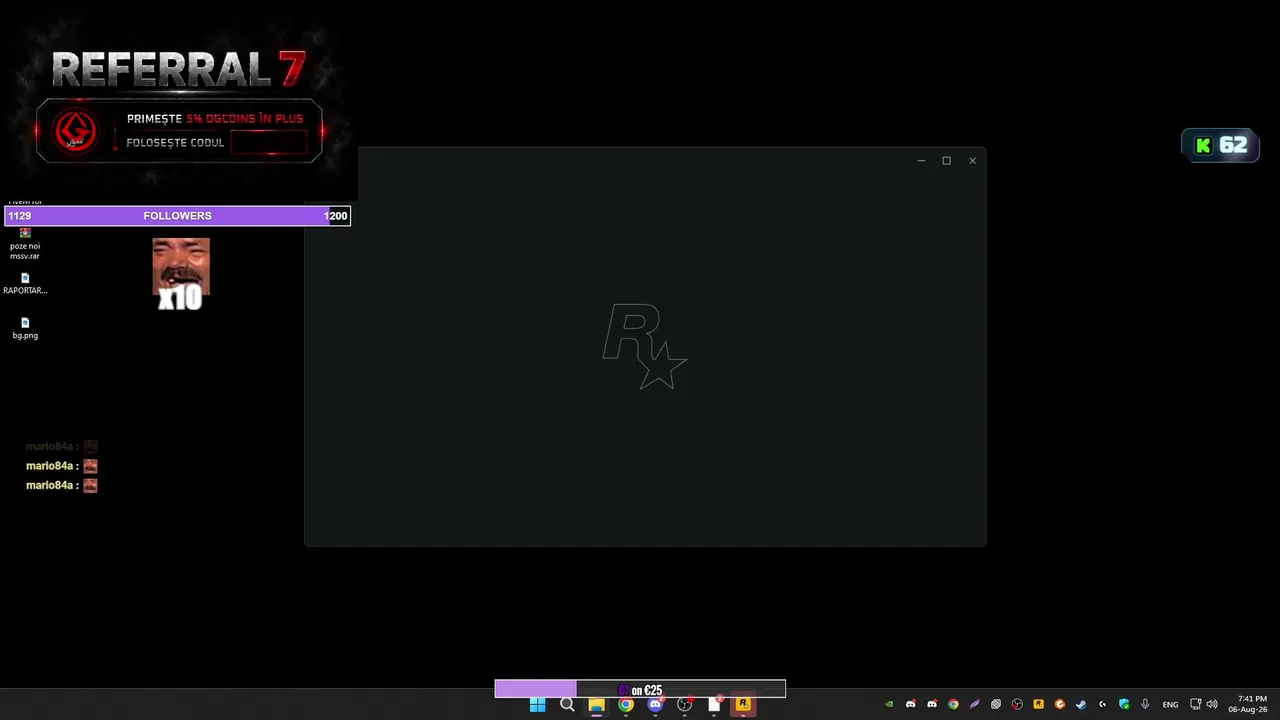Open OBS icon in system tray

pos(1017,704)
